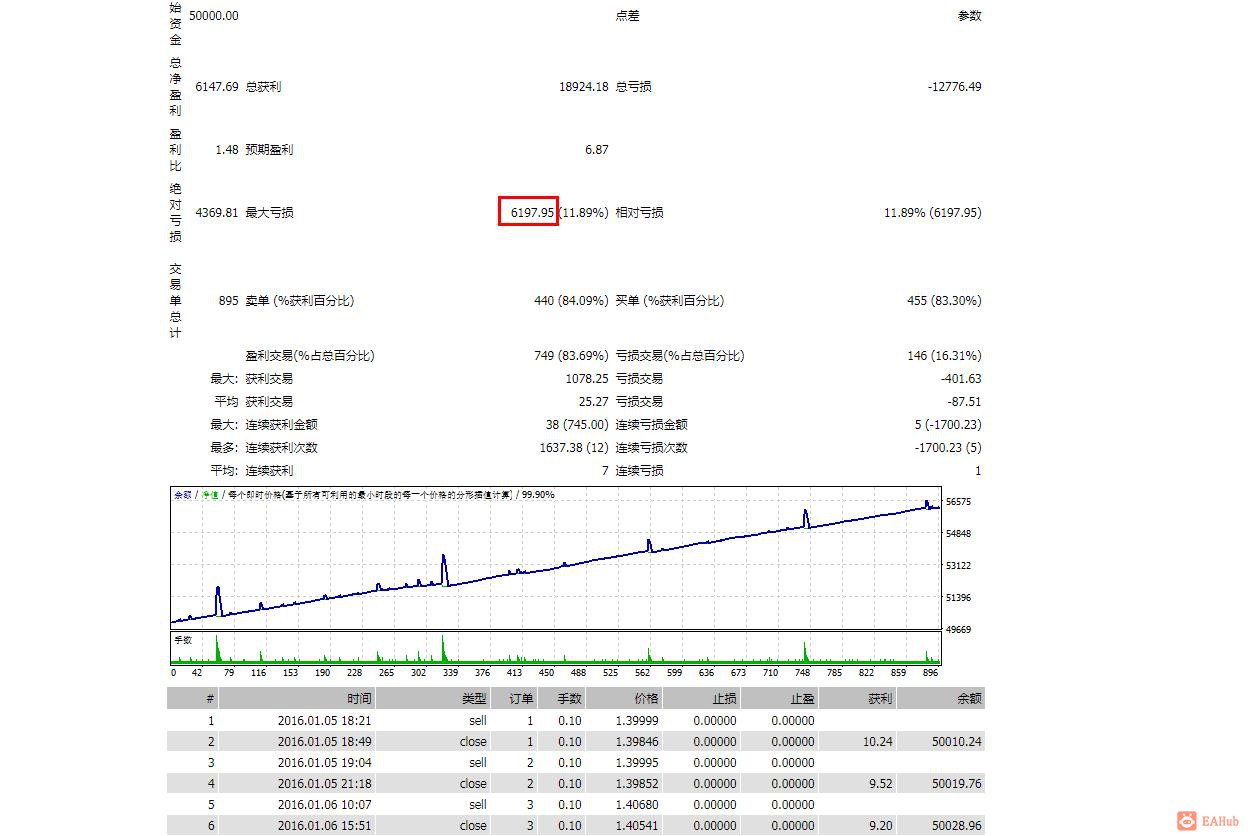Image resolution: width=1248 pixels, height=836 pixels.
Task: Click the largest loss trade -401.63
Action: [x=961, y=379]
